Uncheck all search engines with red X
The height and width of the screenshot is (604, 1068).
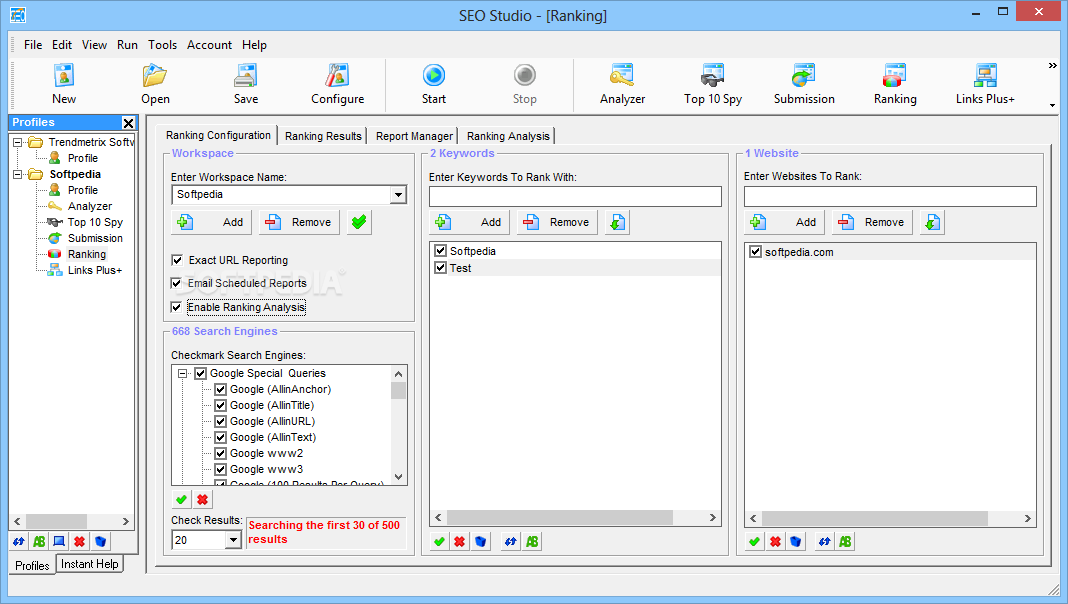click(x=202, y=500)
